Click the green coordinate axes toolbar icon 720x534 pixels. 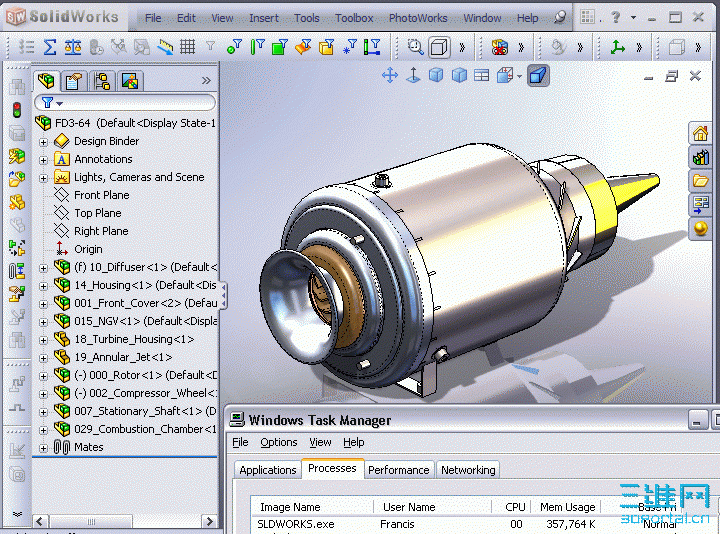click(617, 47)
